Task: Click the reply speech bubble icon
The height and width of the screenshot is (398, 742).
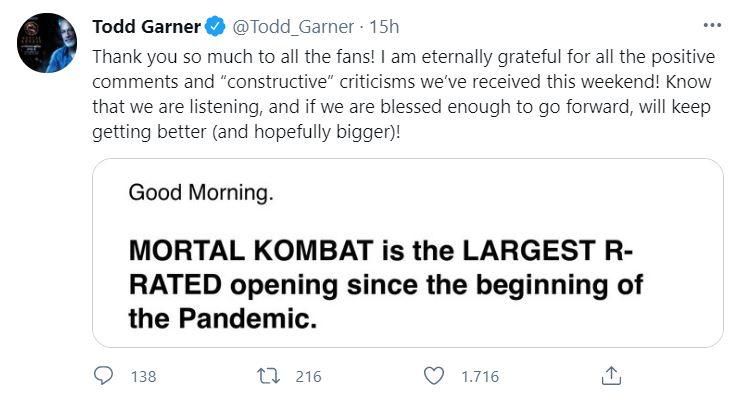Action: (103, 376)
